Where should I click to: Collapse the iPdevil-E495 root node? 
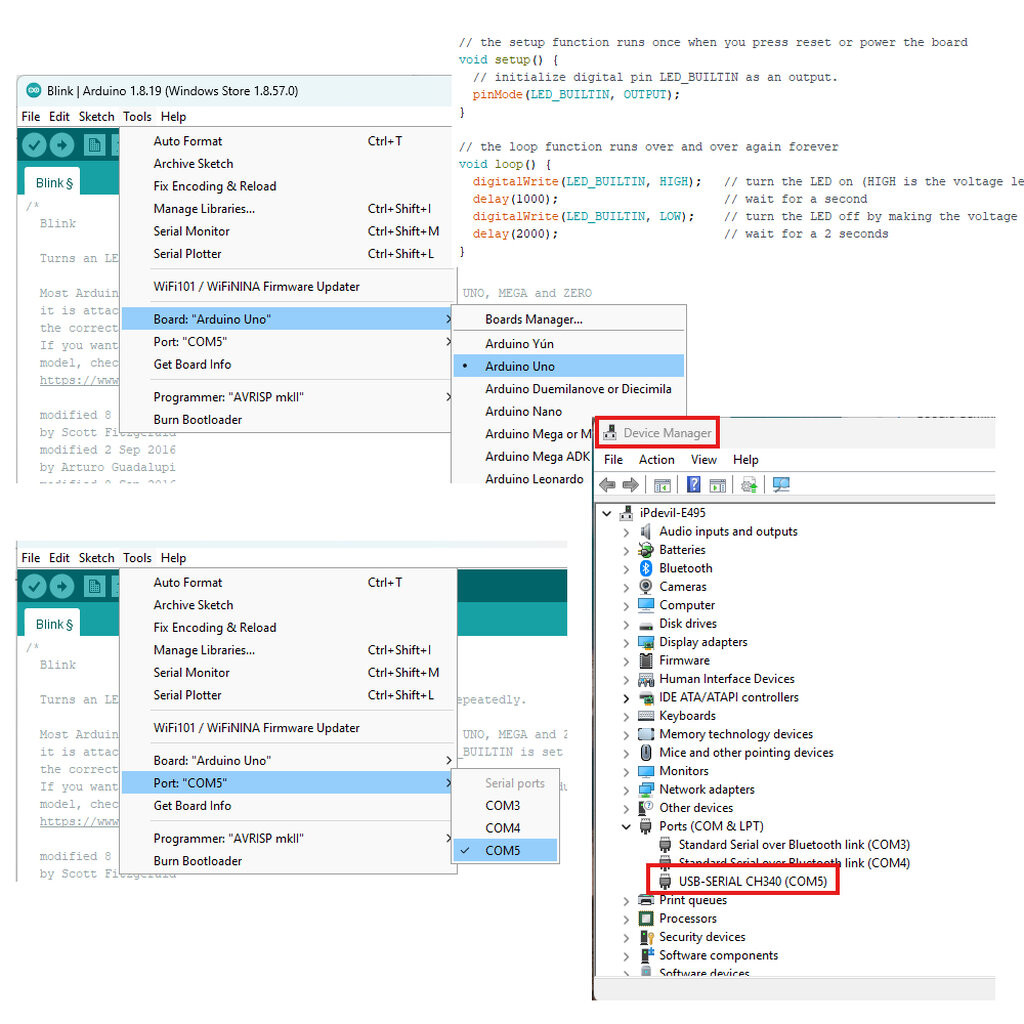[x=607, y=513]
